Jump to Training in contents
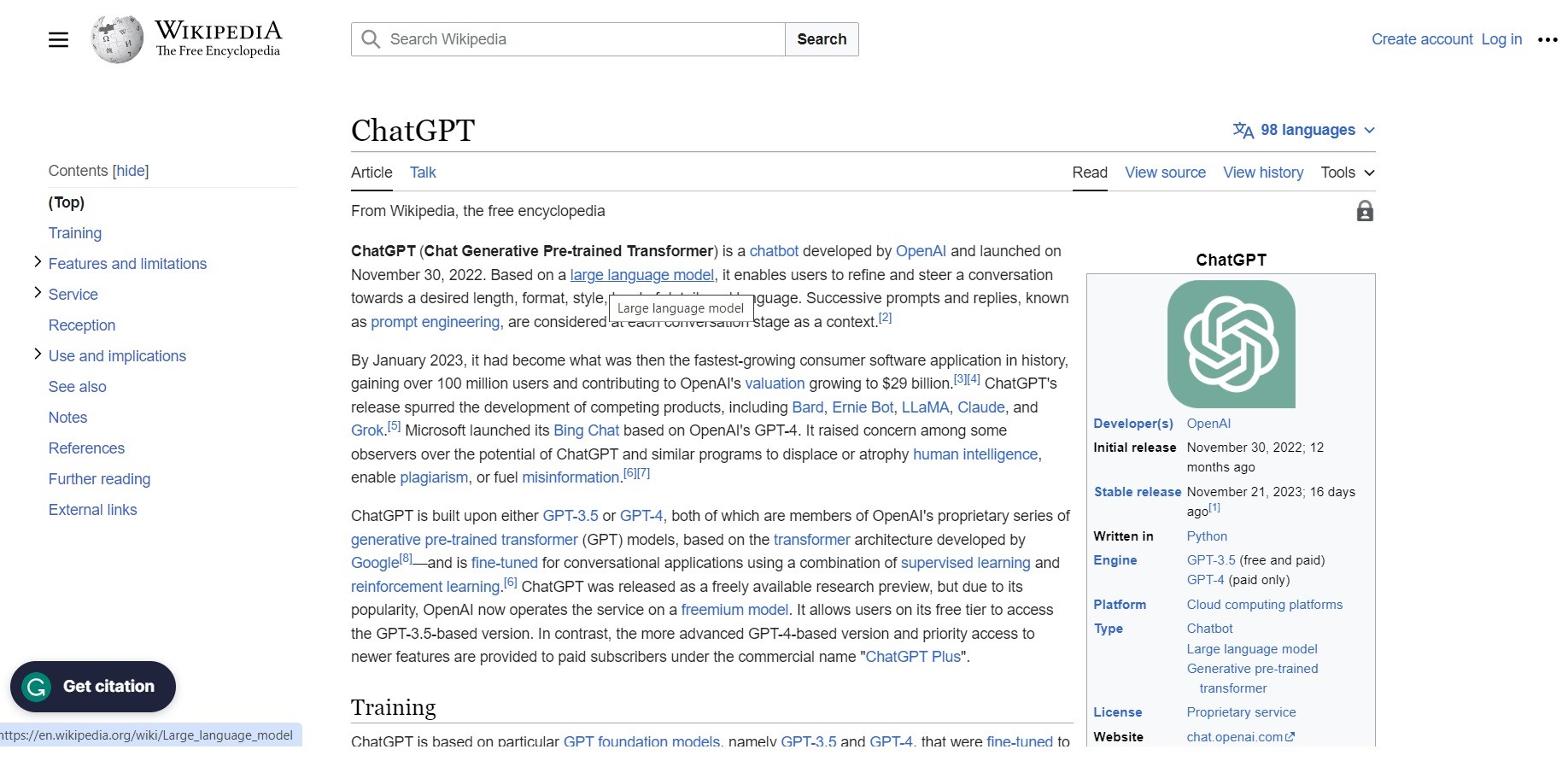1568x761 pixels. tap(75, 233)
